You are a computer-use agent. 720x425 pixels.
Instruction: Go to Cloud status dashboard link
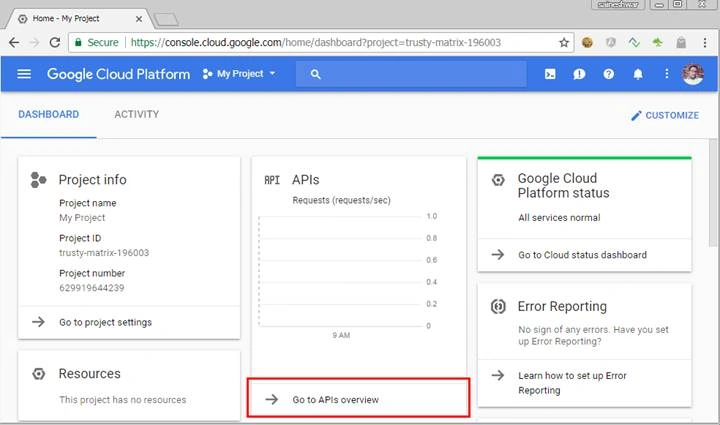point(585,255)
